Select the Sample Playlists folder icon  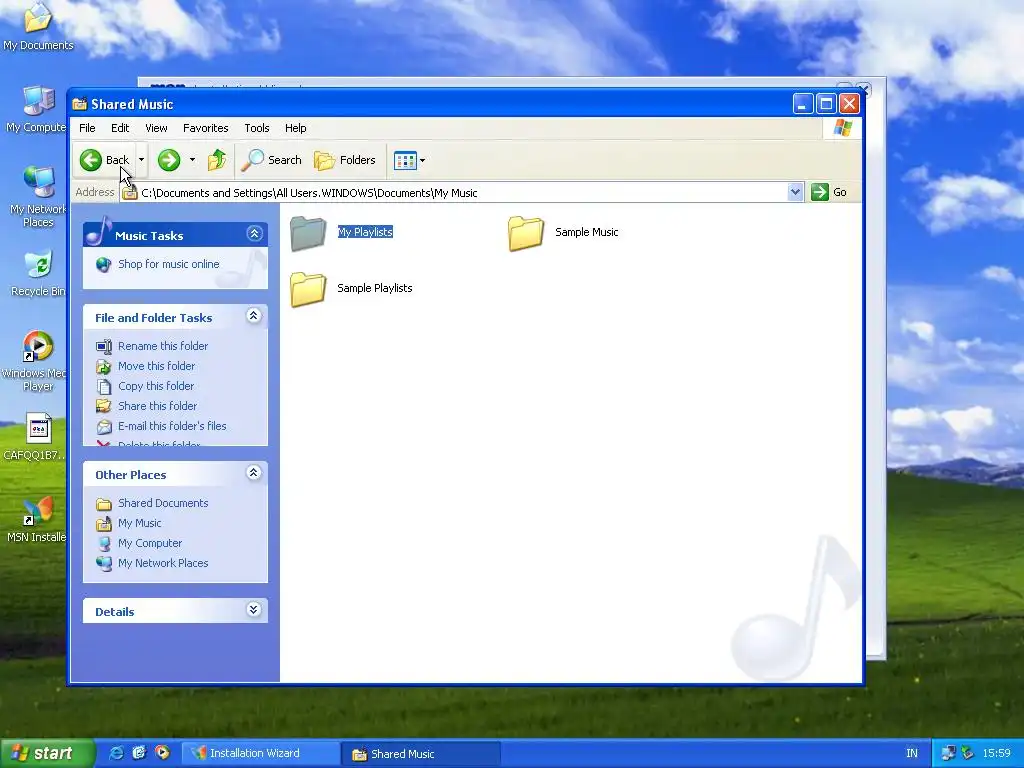coord(308,289)
